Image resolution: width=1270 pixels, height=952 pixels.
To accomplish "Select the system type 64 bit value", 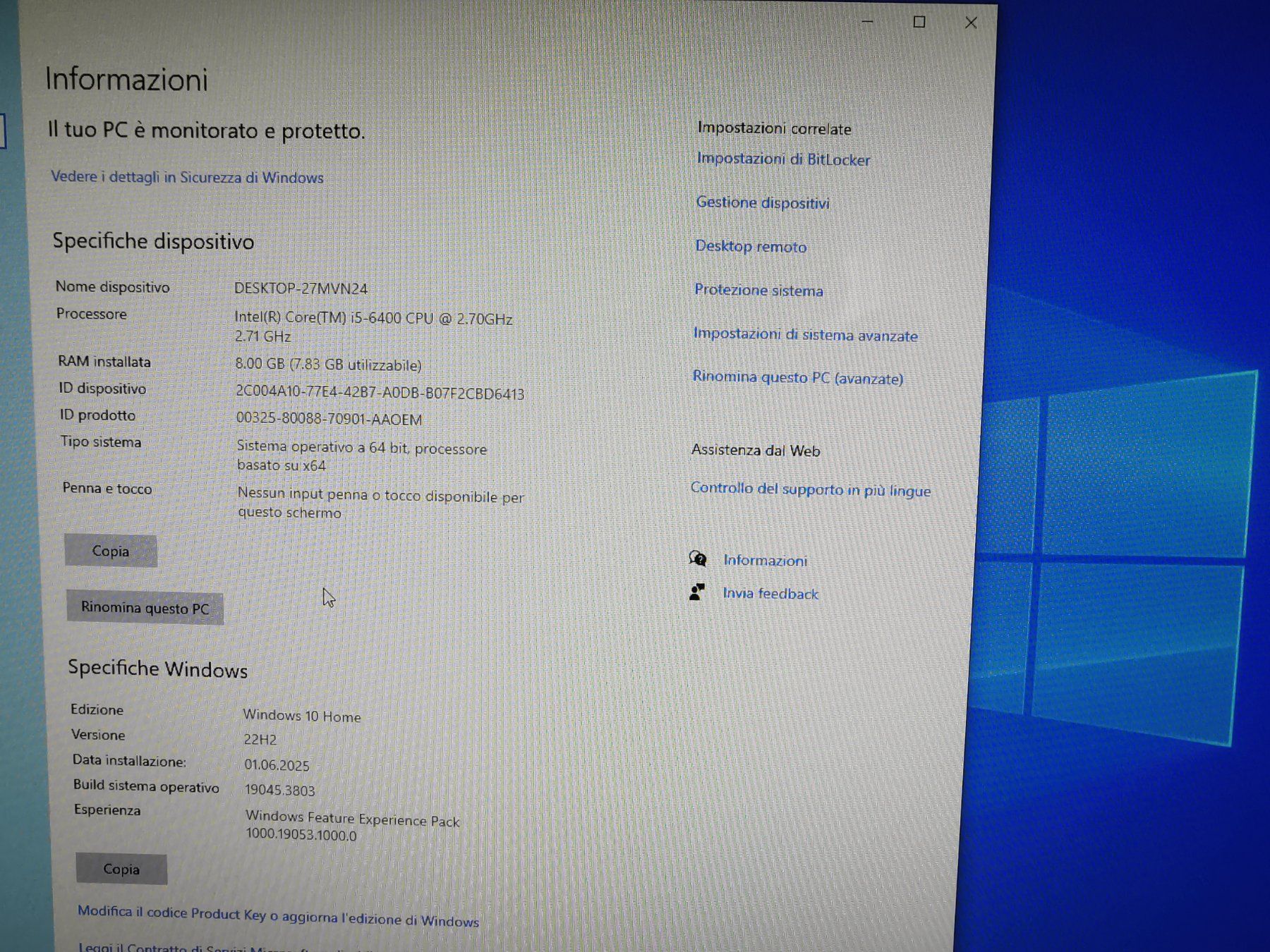I will (x=361, y=456).
